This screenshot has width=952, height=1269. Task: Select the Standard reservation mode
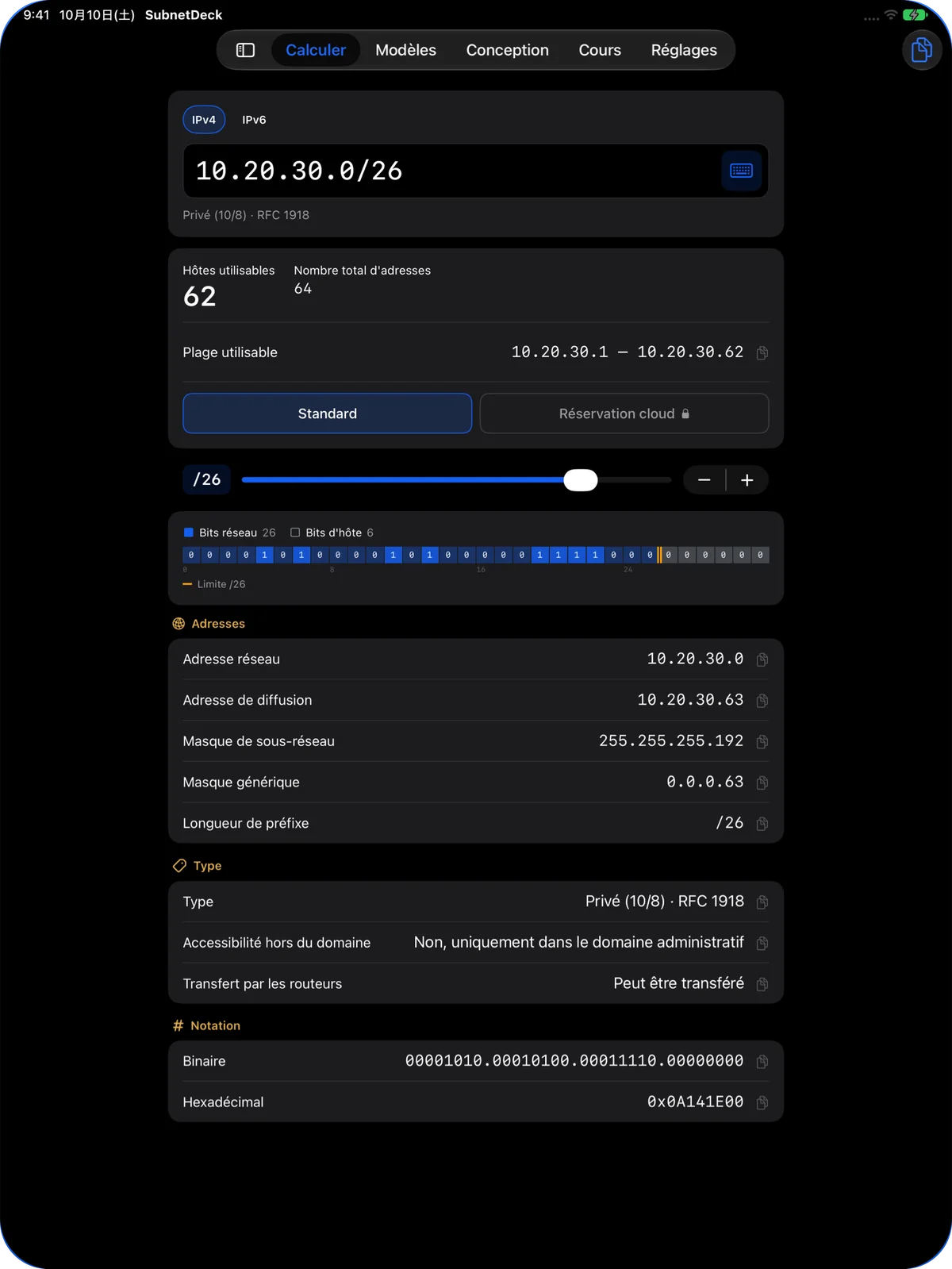328,413
